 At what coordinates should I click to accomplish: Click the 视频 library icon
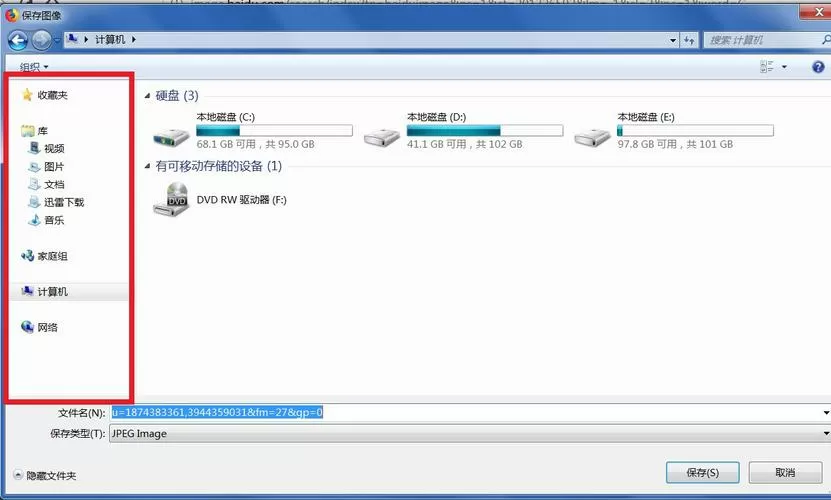pos(34,148)
